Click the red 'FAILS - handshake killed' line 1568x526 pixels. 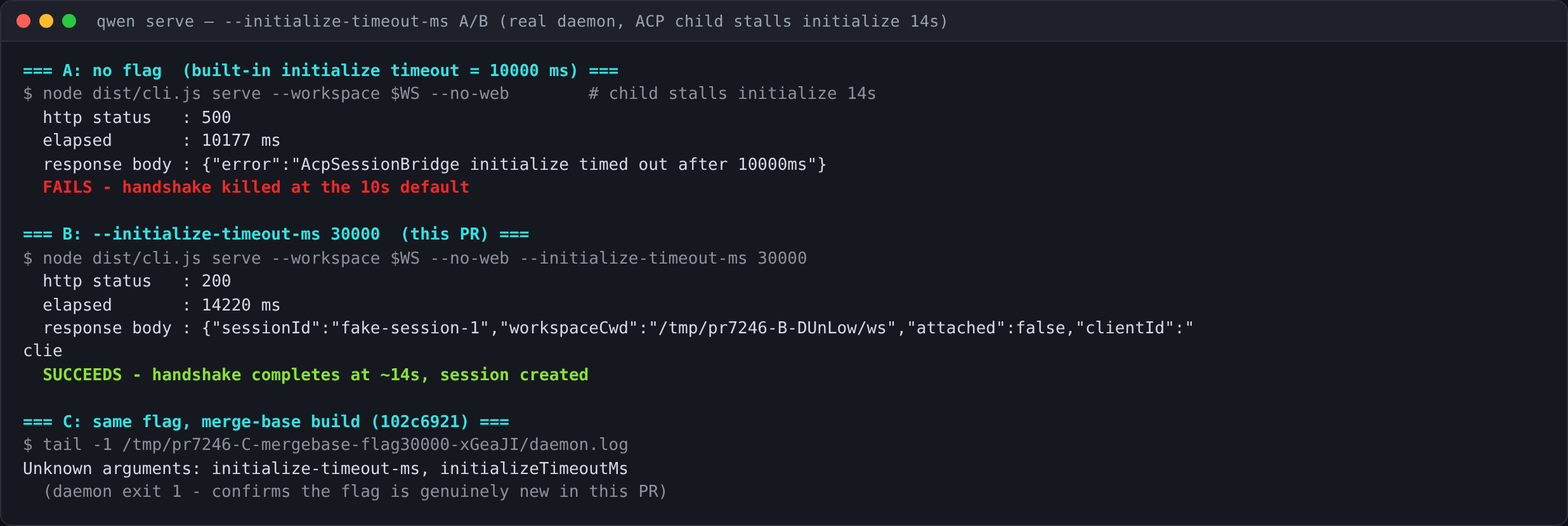click(x=256, y=188)
